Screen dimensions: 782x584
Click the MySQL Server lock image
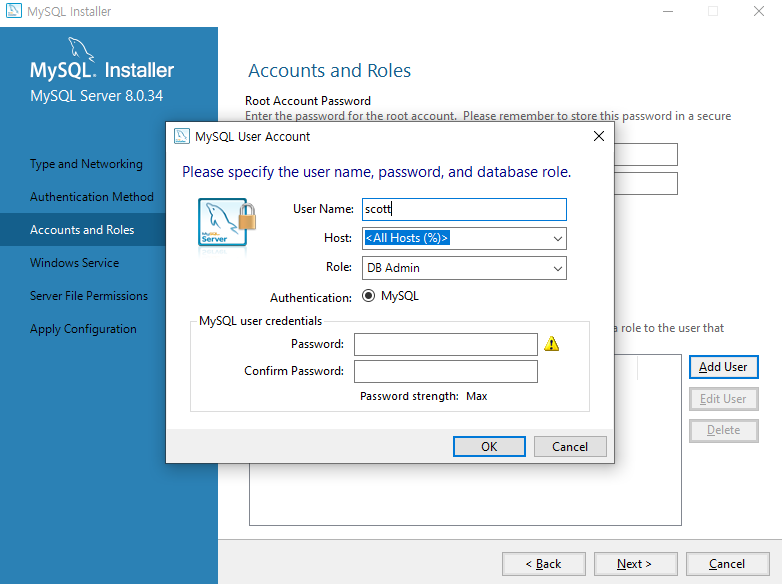227,222
